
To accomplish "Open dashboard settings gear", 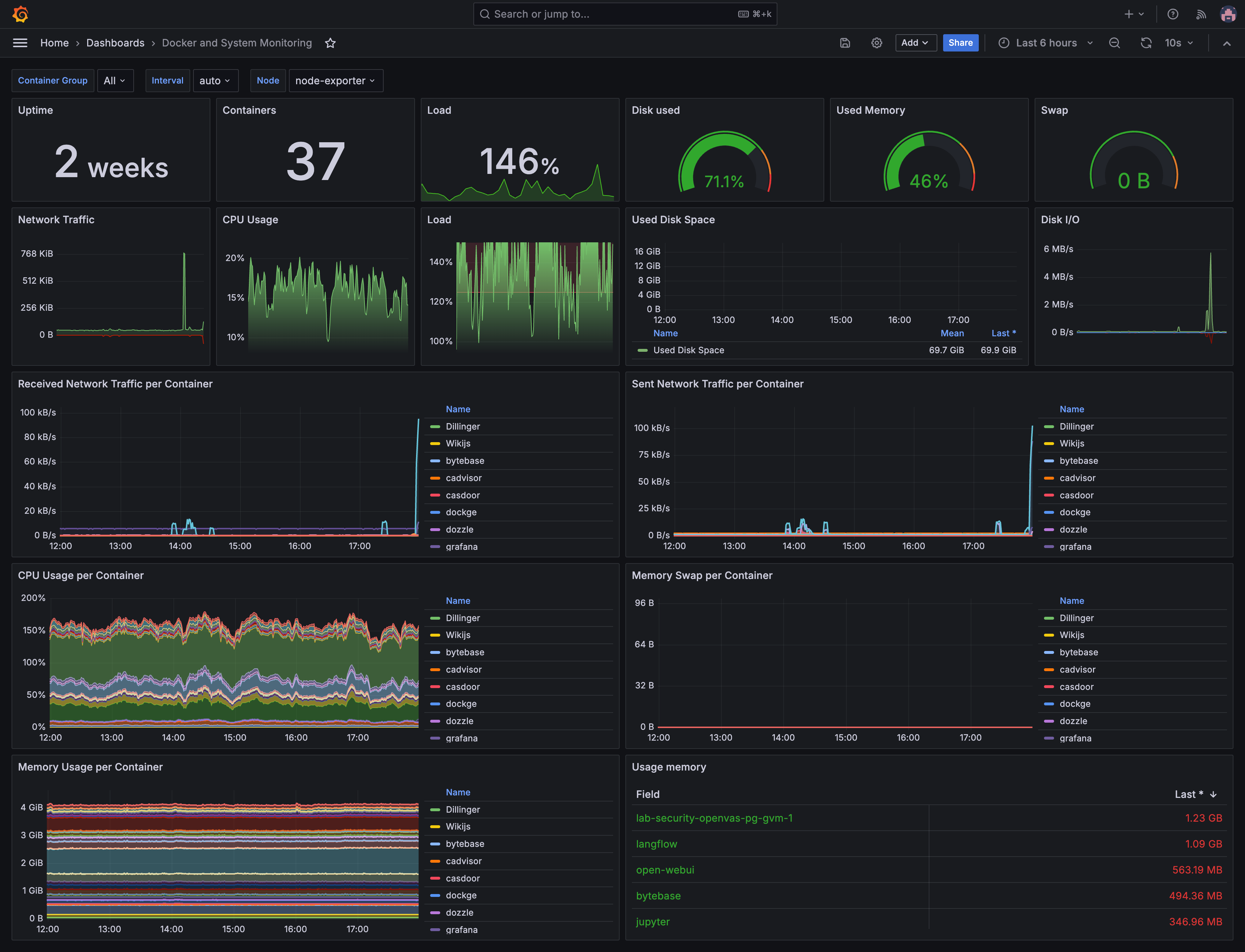I will tap(876, 43).
